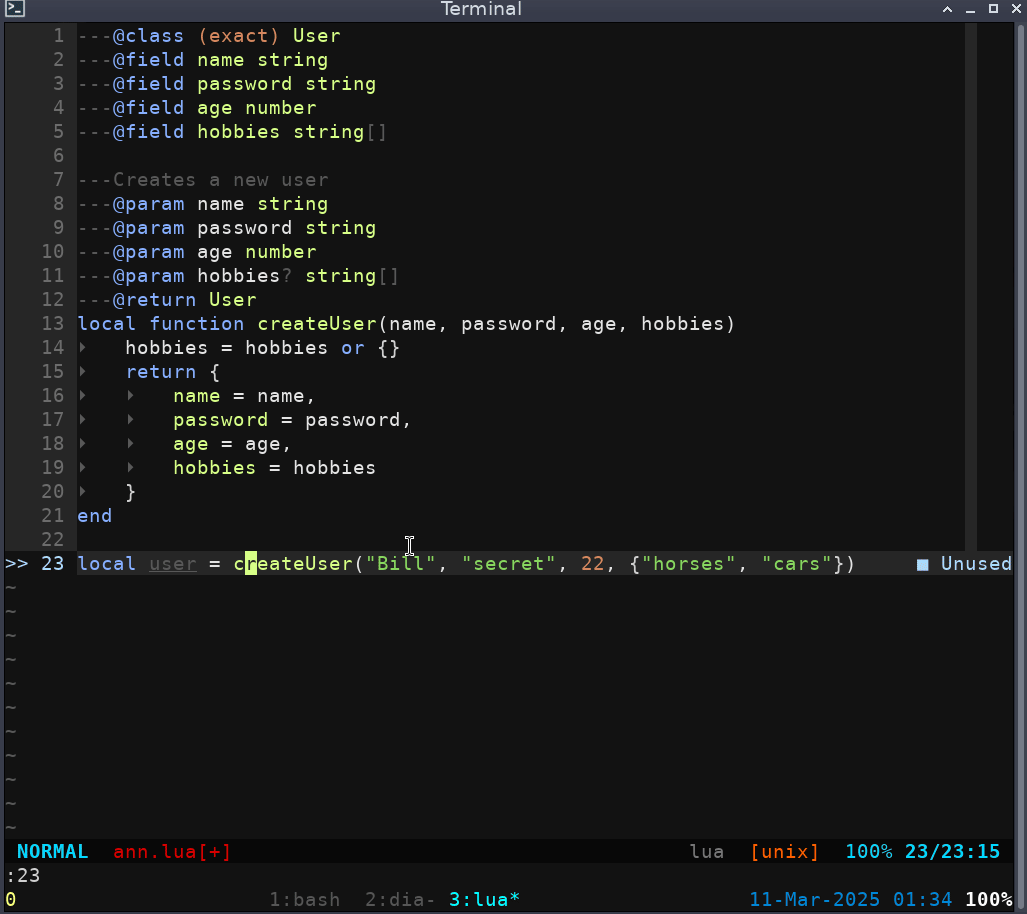The image size is (1027, 914).
Task: Click the 23/23:15 cursor position indicator
Action: [x=952, y=852]
